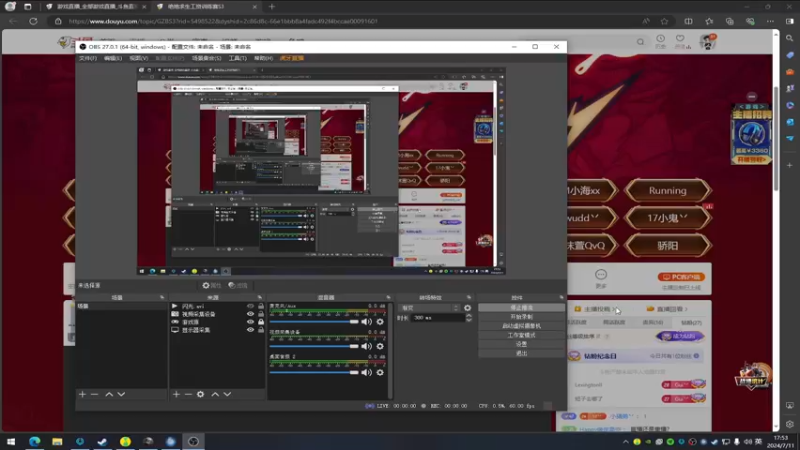
Task: Move the scene down in the scenes list
Action: tap(121, 394)
